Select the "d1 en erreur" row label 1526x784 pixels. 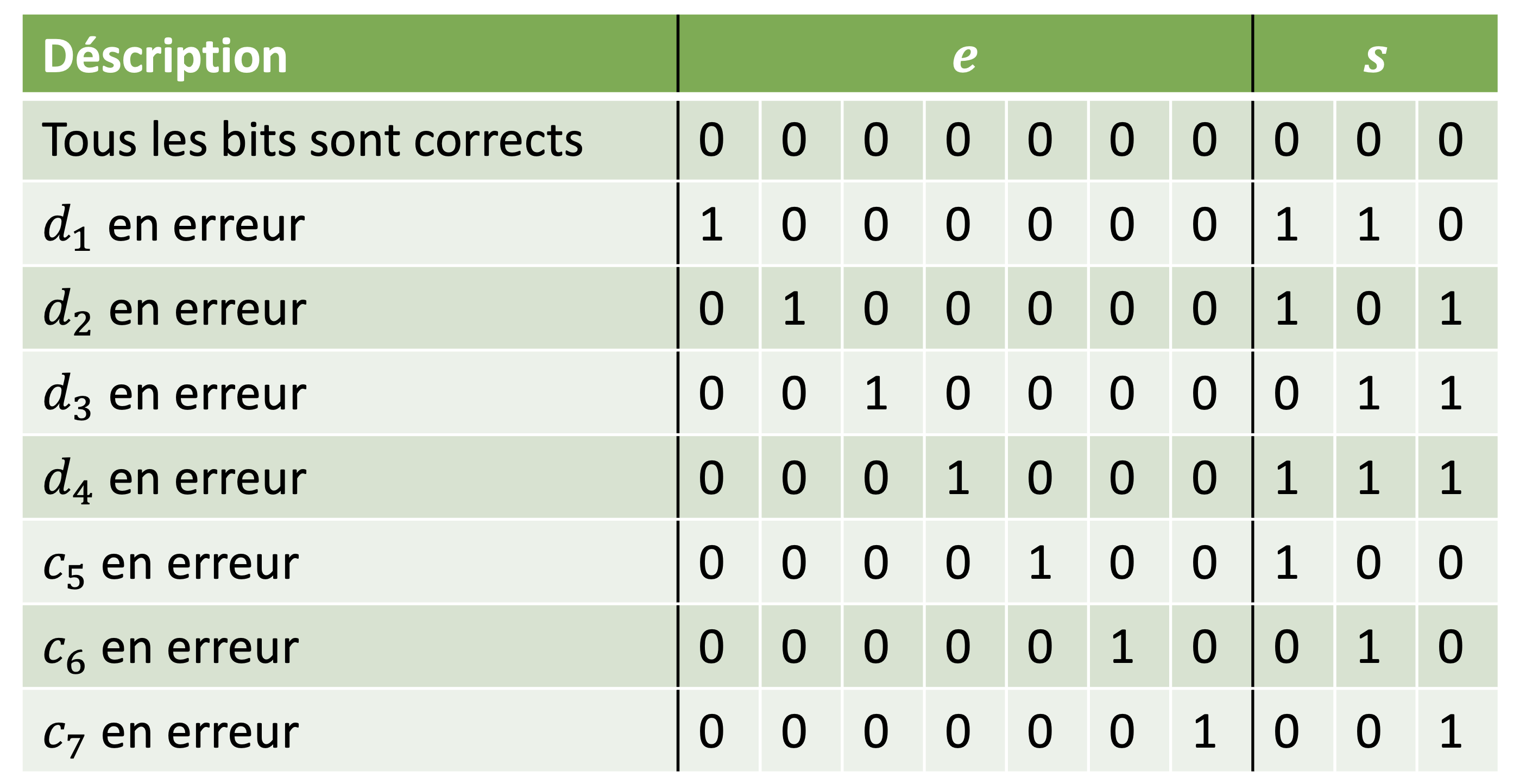coord(174,226)
